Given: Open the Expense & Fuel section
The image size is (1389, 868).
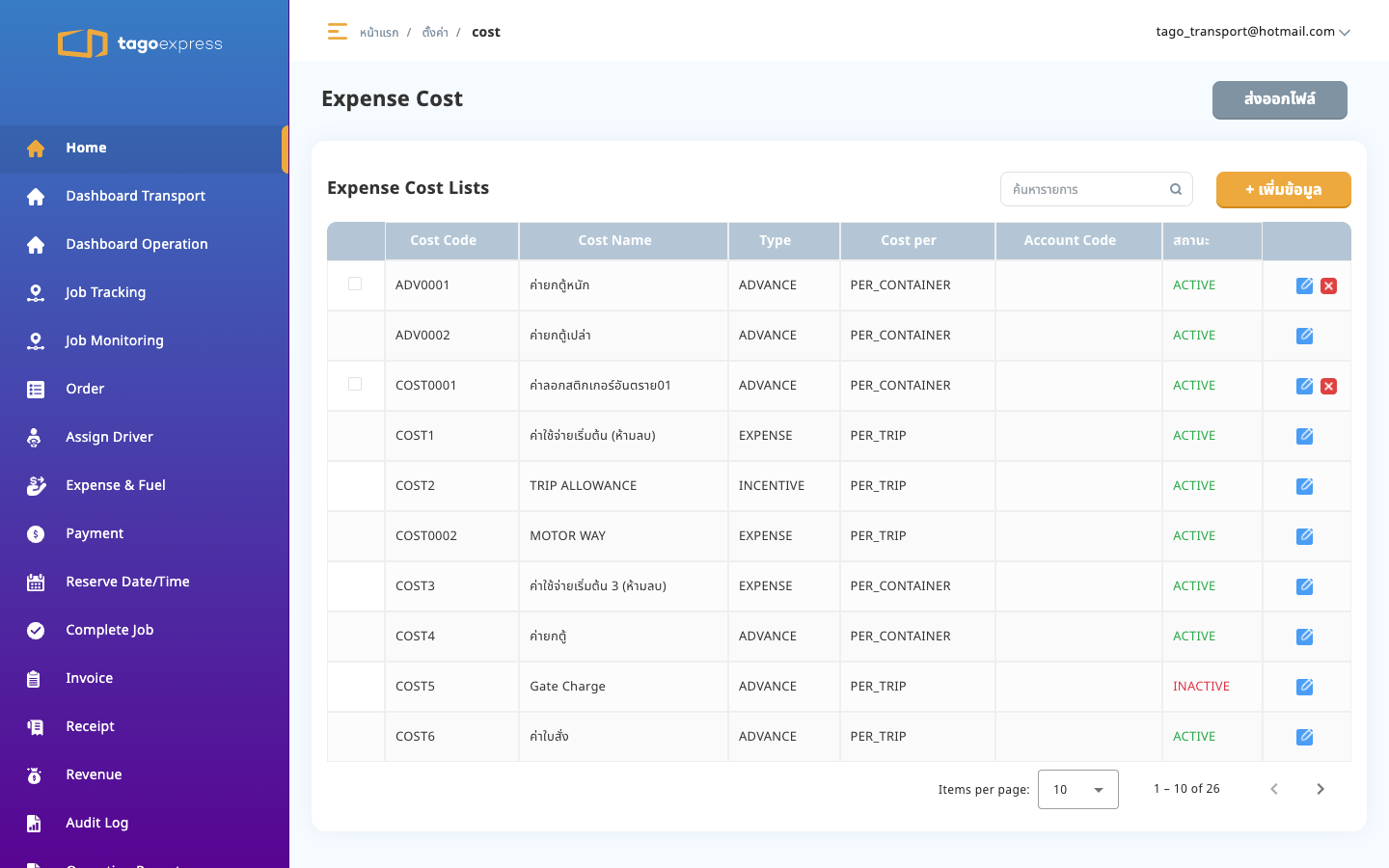Looking at the screenshot, I should (x=145, y=486).
